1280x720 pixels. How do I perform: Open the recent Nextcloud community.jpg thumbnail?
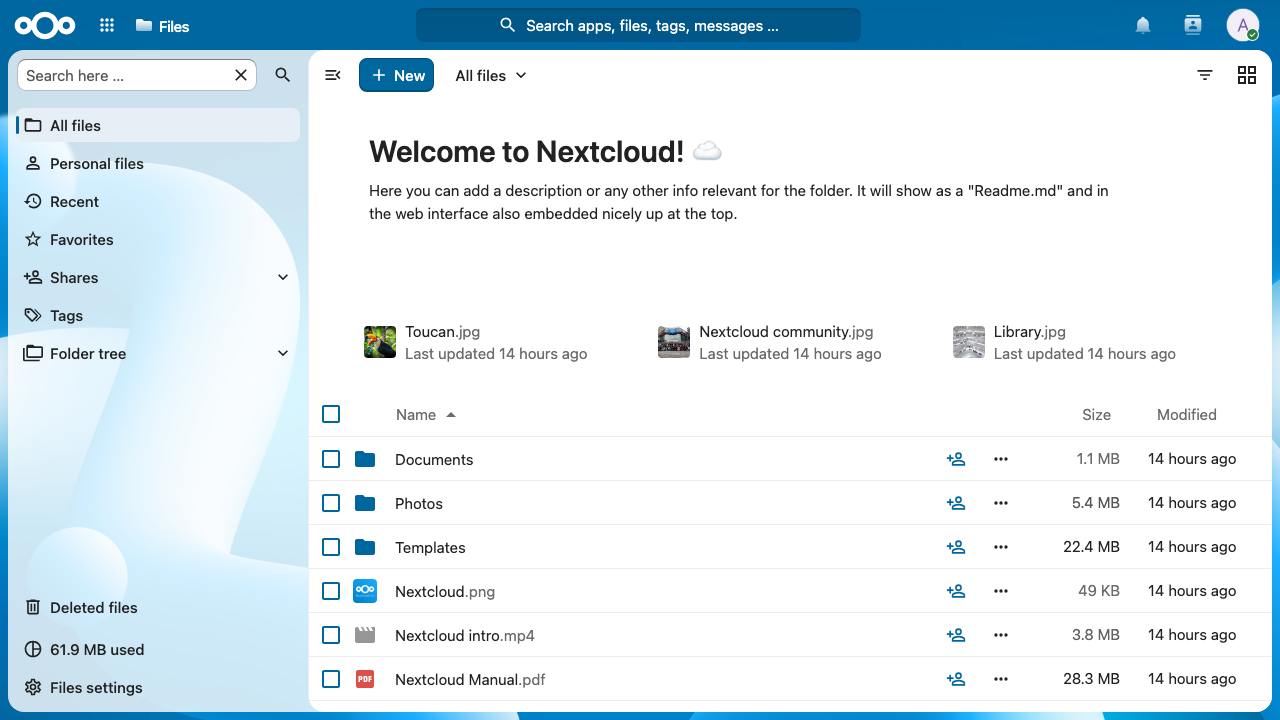point(674,342)
